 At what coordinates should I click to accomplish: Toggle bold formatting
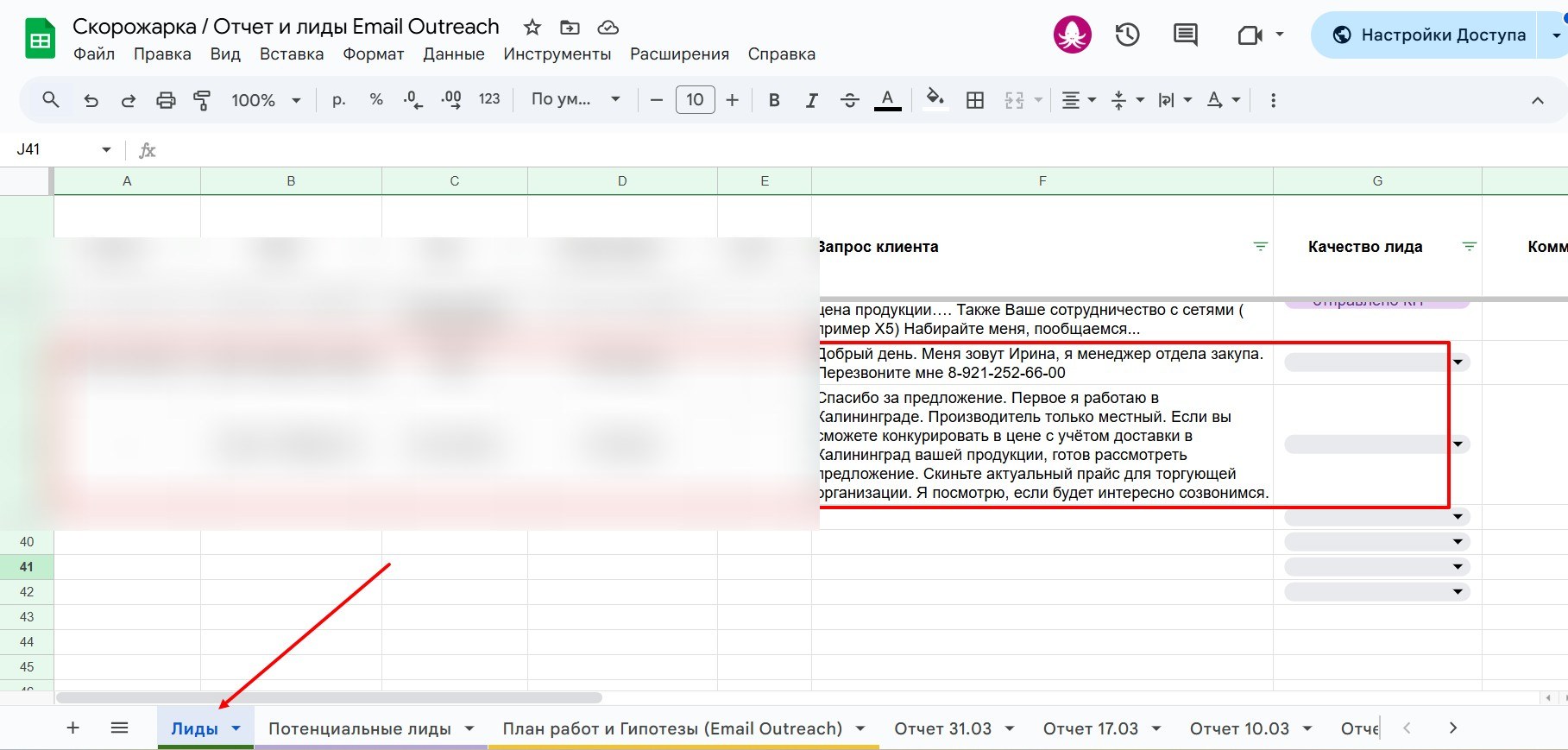pyautogui.click(x=774, y=100)
